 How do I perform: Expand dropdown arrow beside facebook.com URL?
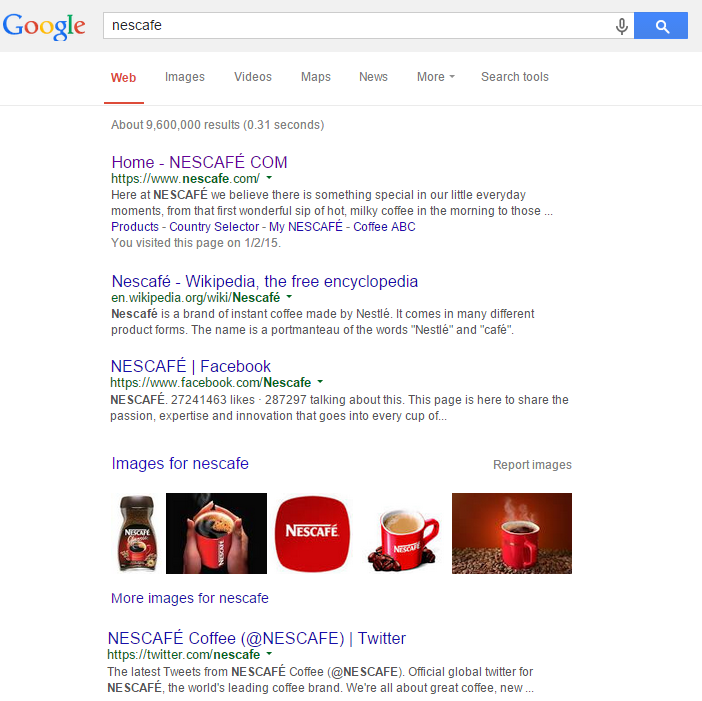click(x=320, y=382)
